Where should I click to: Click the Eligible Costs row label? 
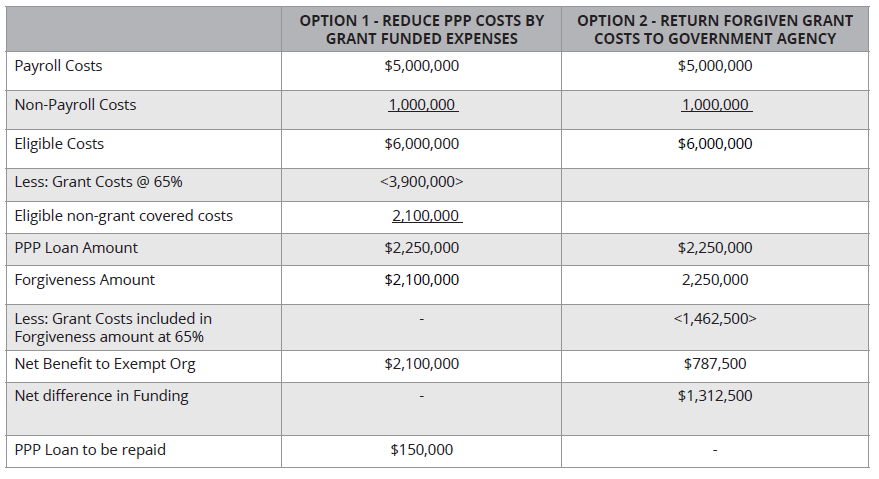[x=59, y=144]
